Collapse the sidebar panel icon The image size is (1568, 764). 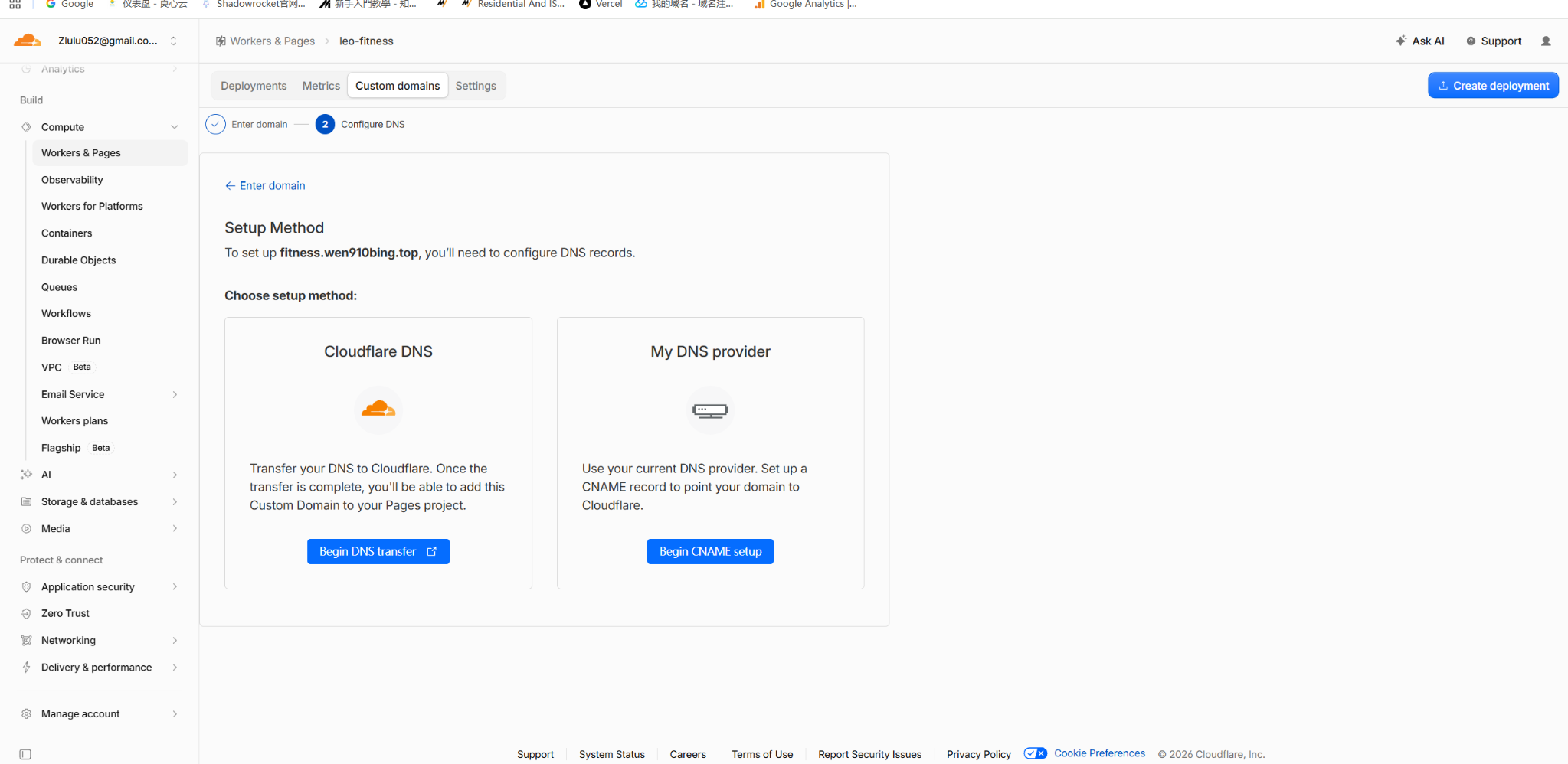(x=25, y=754)
